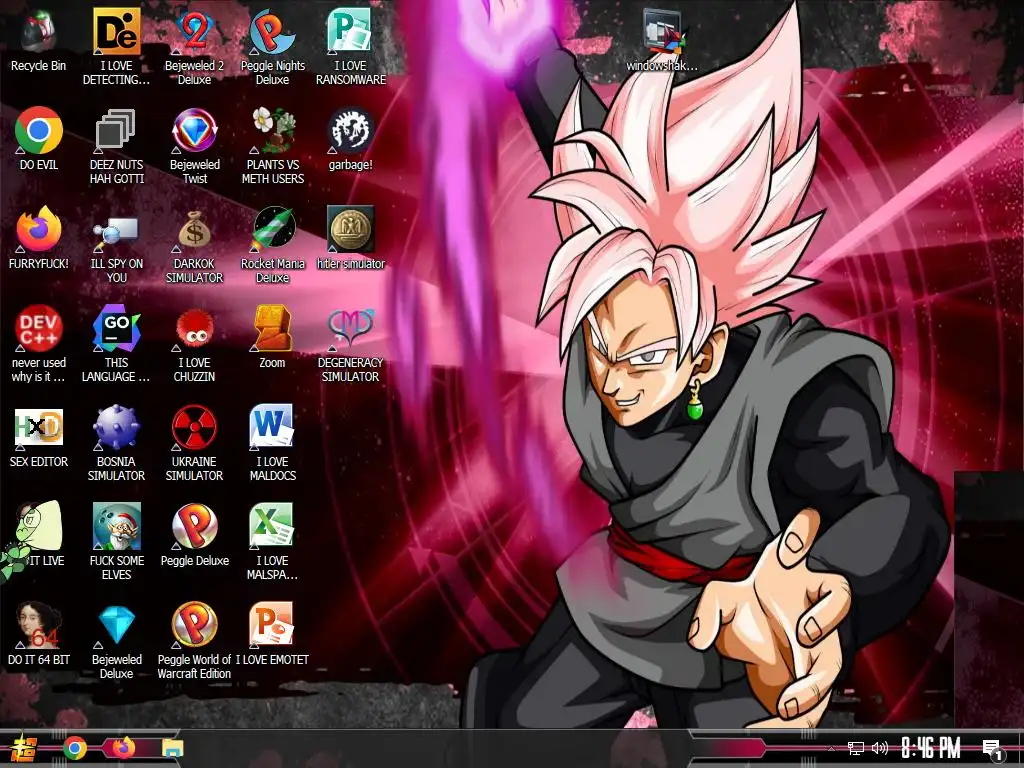The height and width of the screenshot is (768, 1024).
Task: Open Firefox from the taskbar
Action: coord(123,747)
